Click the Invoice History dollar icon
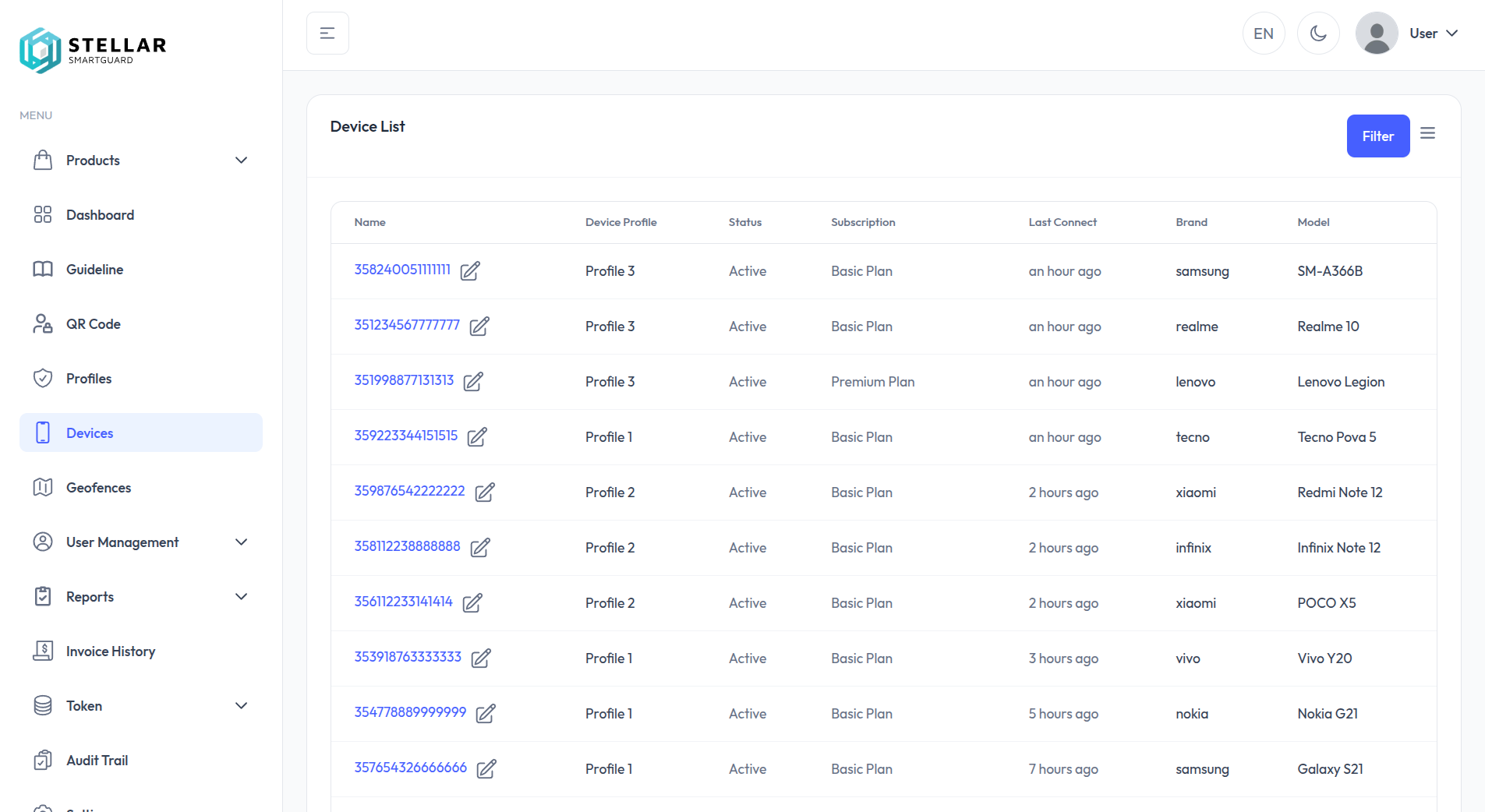1485x812 pixels. (44, 651)
